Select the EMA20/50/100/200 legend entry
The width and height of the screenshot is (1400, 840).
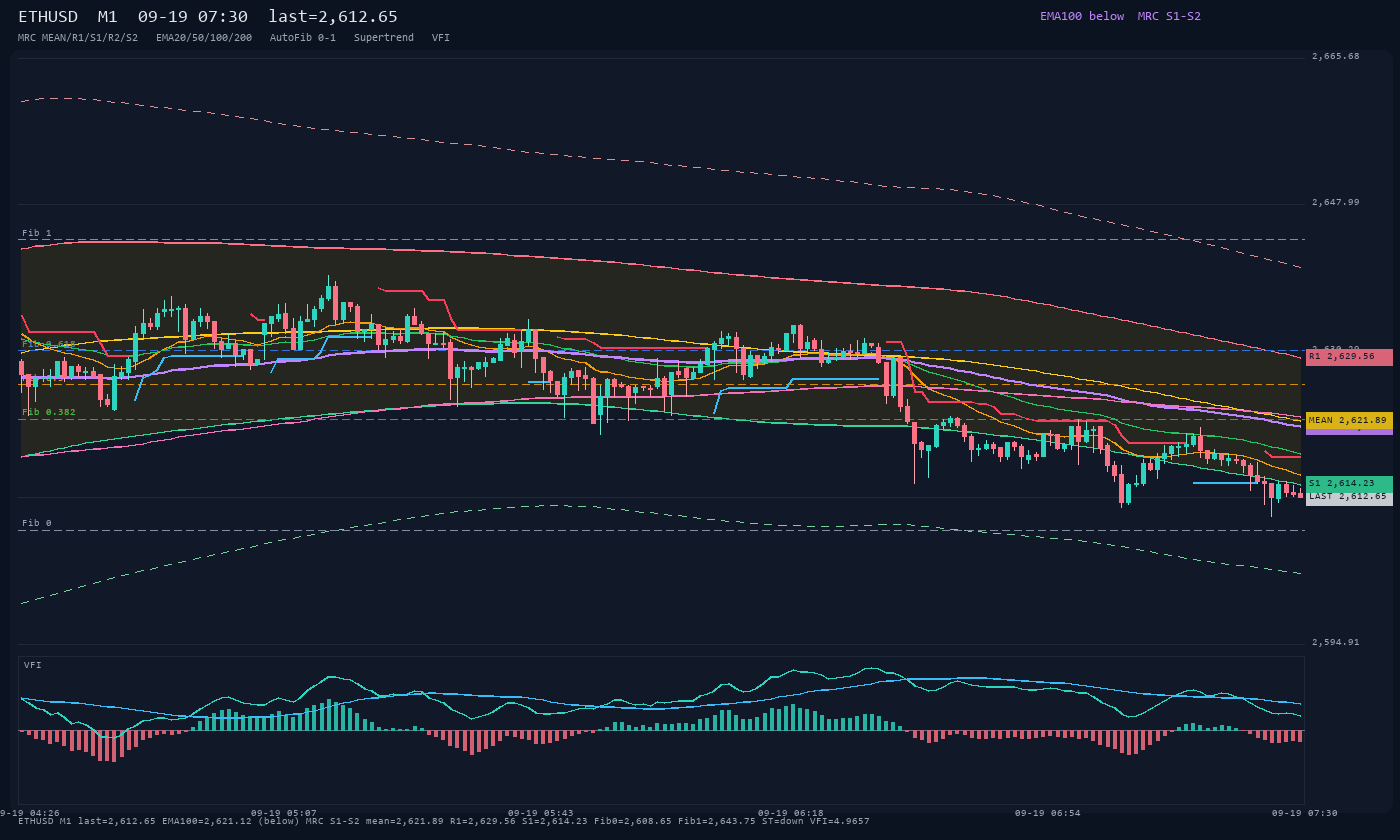click(x=204, y=37)
